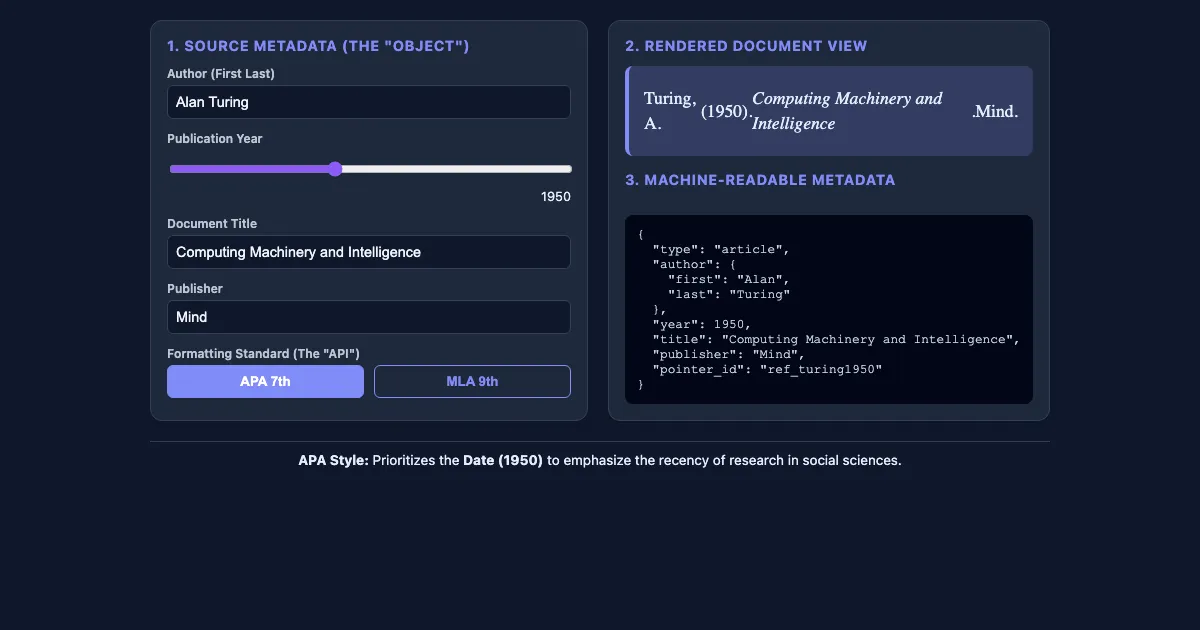Click 'Date (1950)' in the APA explanation

(x=503, y=461)
